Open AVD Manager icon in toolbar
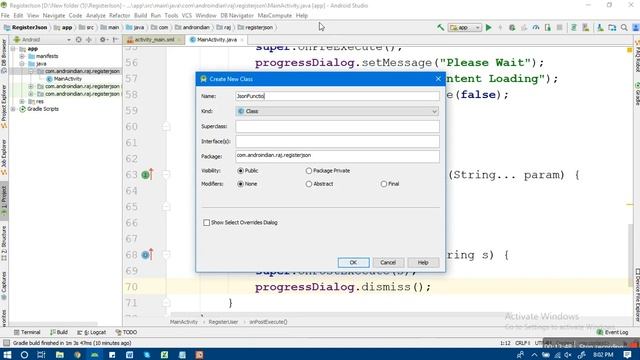 coord(586,27)
